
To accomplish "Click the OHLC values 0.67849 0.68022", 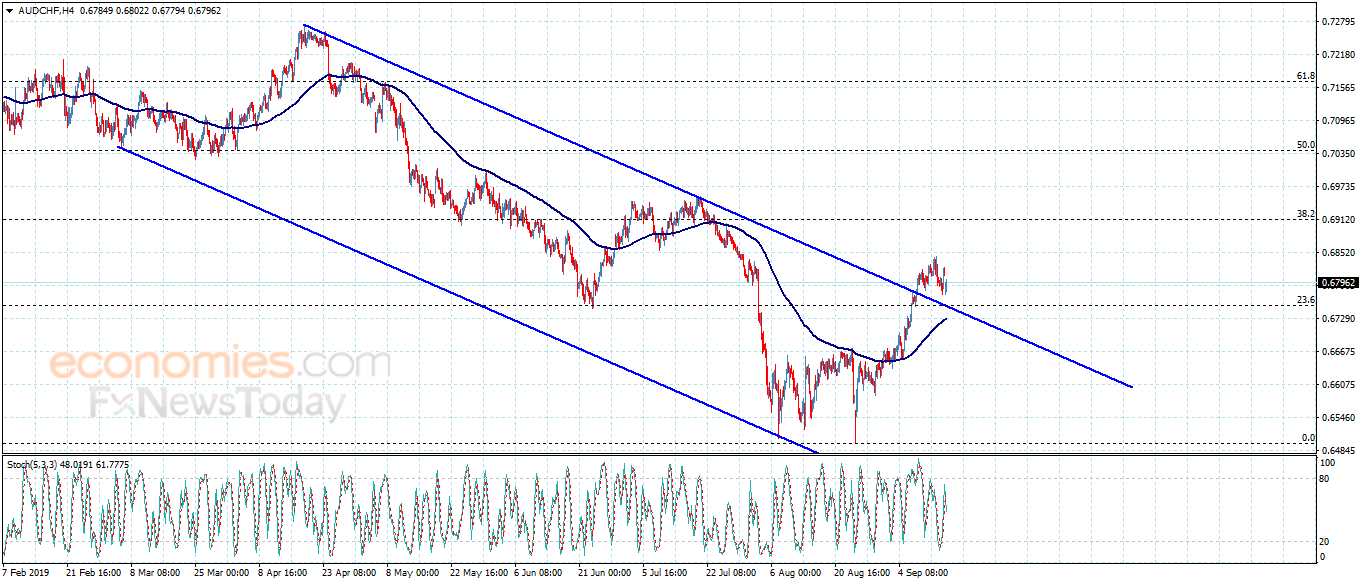I will click(x=112, y=10).
